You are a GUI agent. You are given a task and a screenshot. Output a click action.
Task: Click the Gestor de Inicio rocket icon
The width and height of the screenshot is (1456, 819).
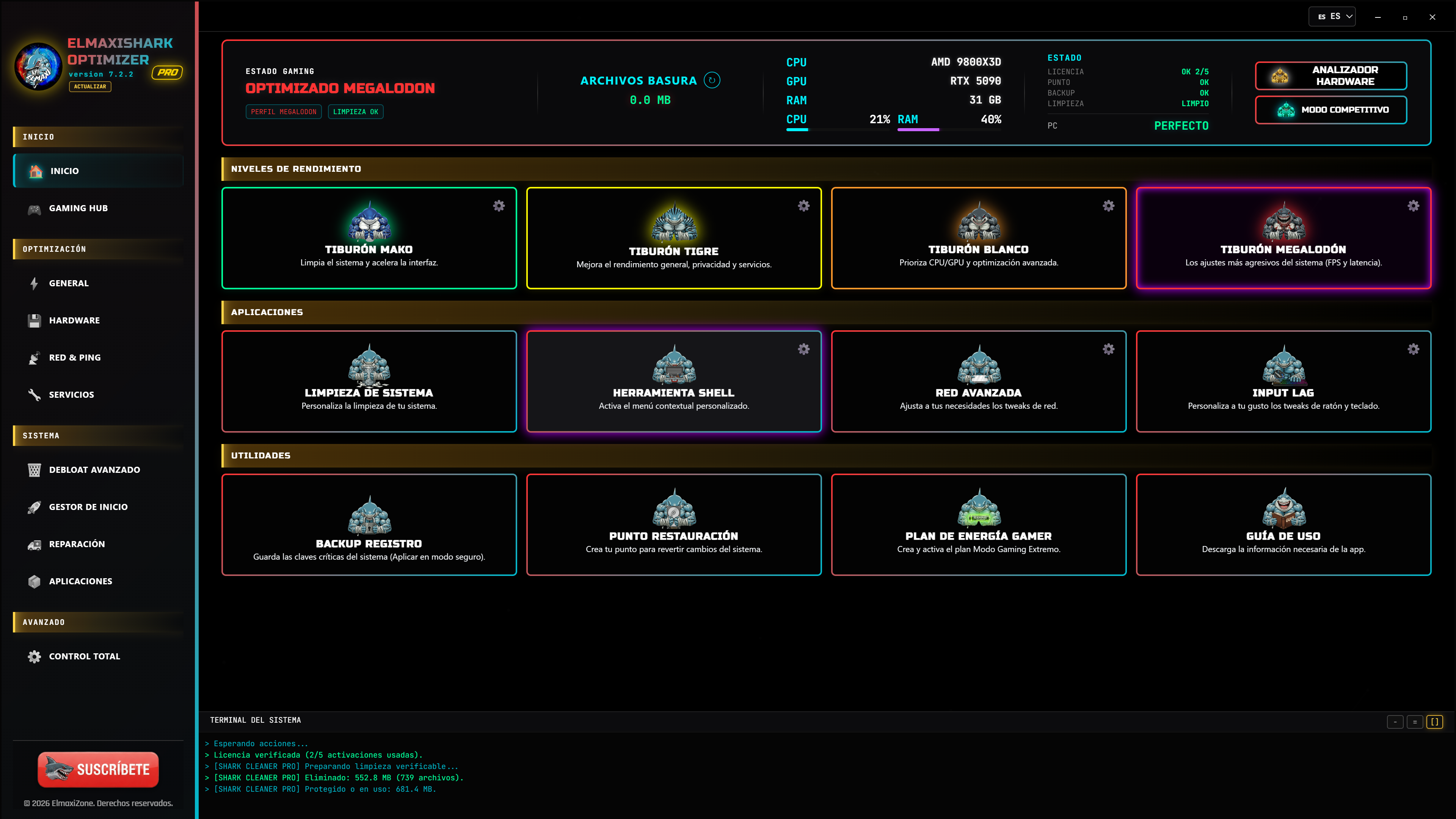(x=35, y=507)
